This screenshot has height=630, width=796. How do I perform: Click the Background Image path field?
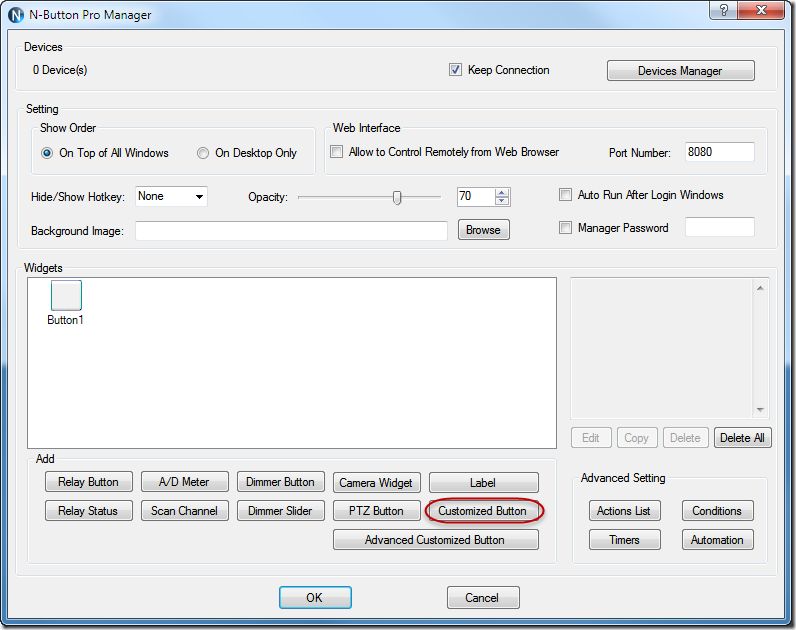pos(291,230)
